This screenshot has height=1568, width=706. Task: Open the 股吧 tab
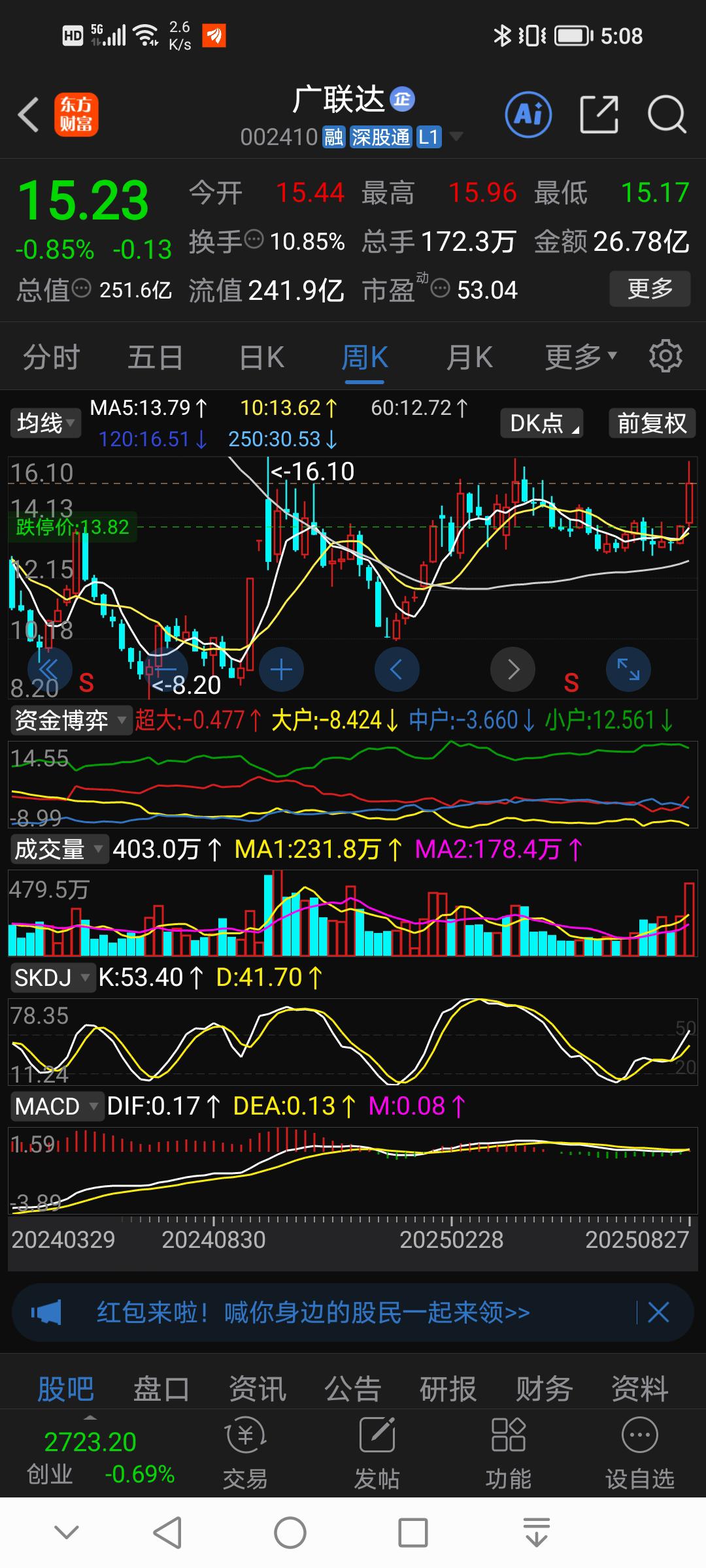coord(66,1388)
